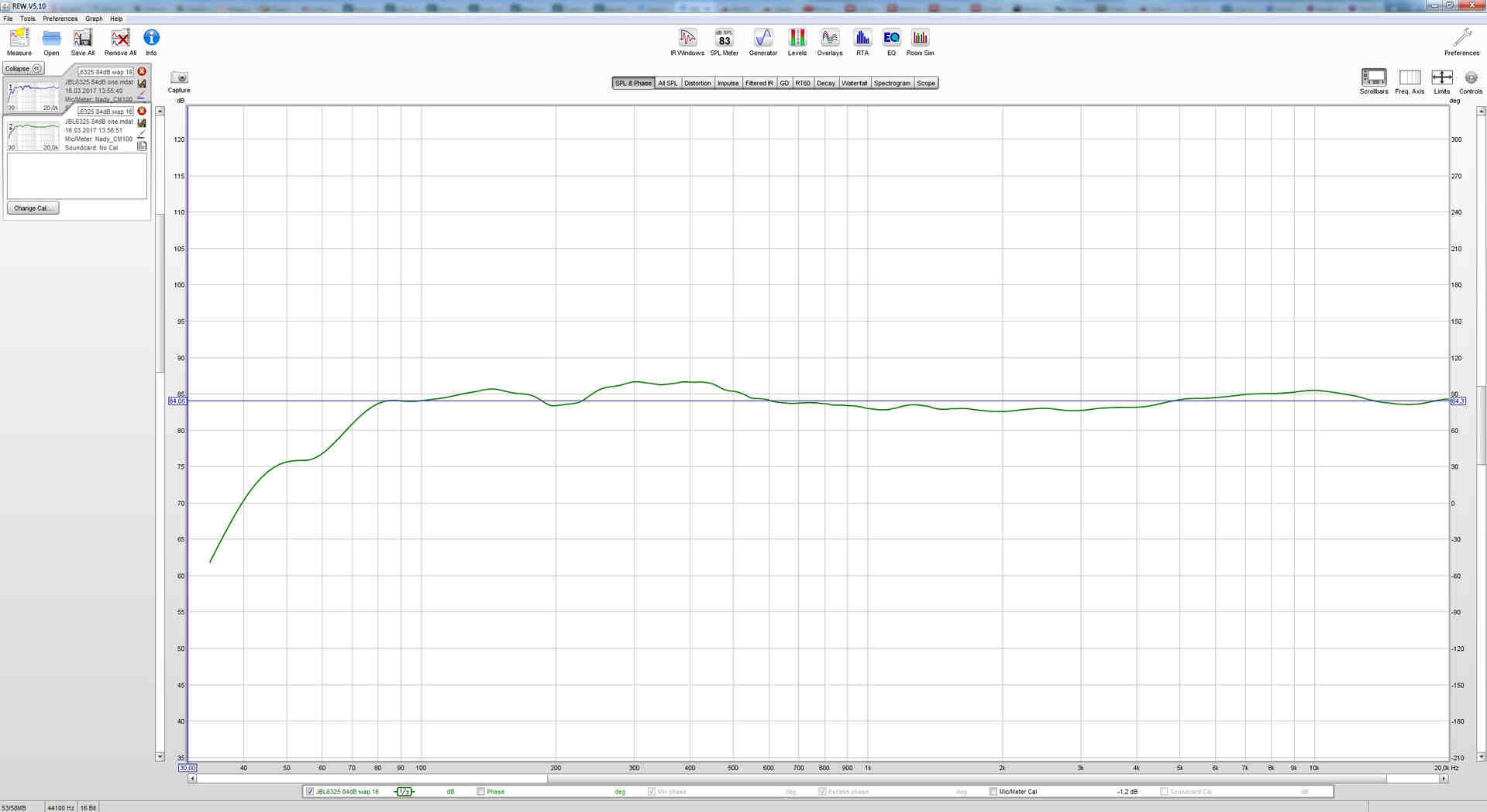Click right arrow of frequency scrollbar
The height and width of the screenshot is (812, 1487).
click(1444, 779)
